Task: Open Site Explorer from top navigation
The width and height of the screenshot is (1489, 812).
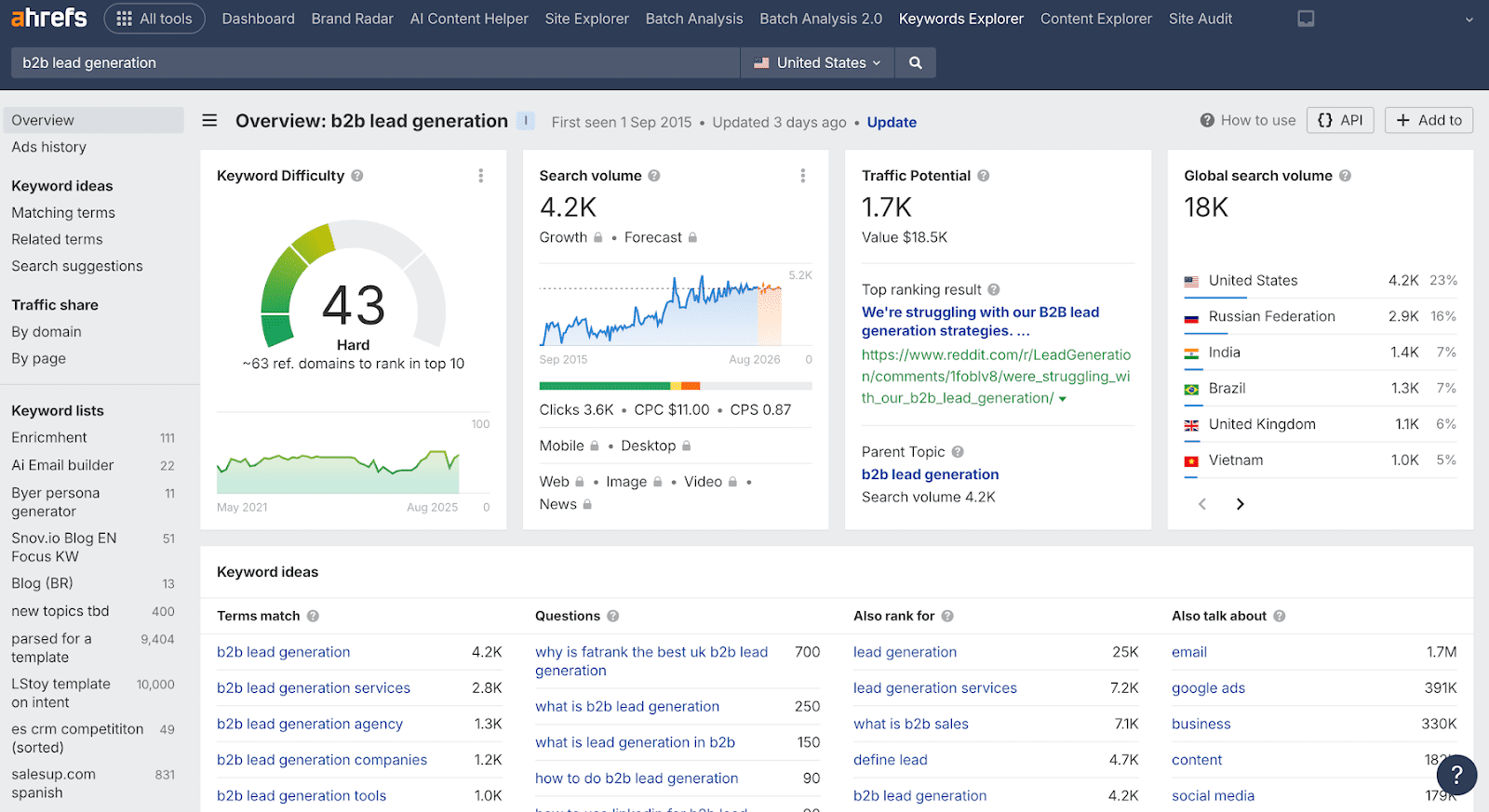Action: point(586,19)
